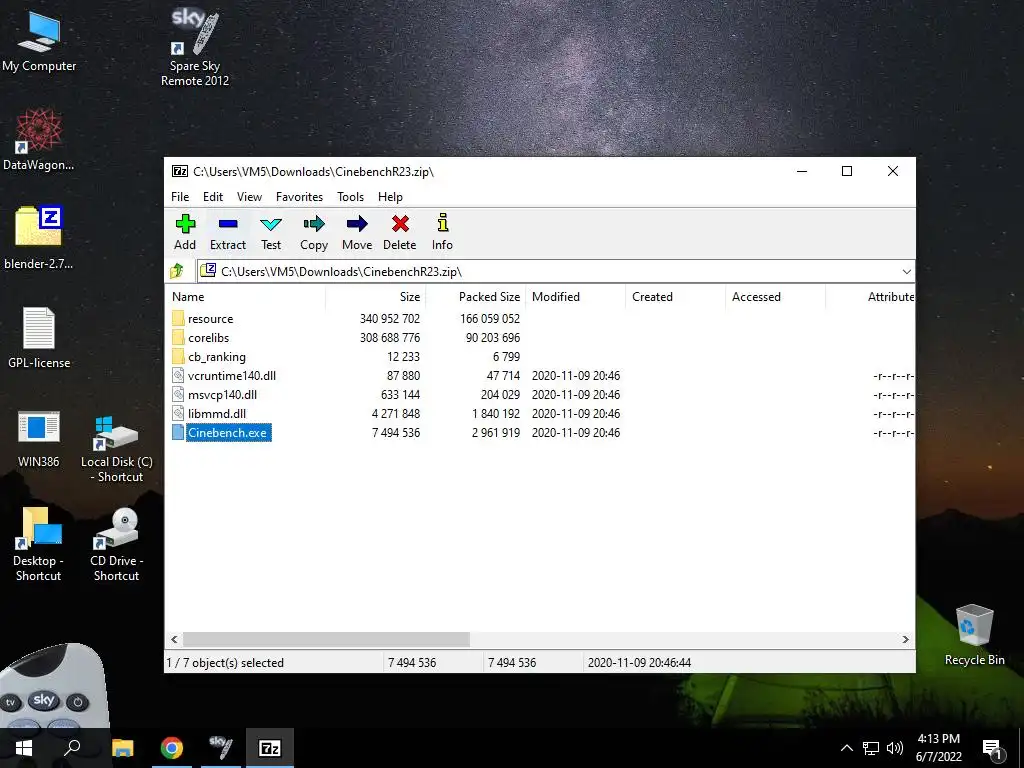Open WIN386 desktop icon
This screenshot has height=768, width=1024.
pos(39,438)
